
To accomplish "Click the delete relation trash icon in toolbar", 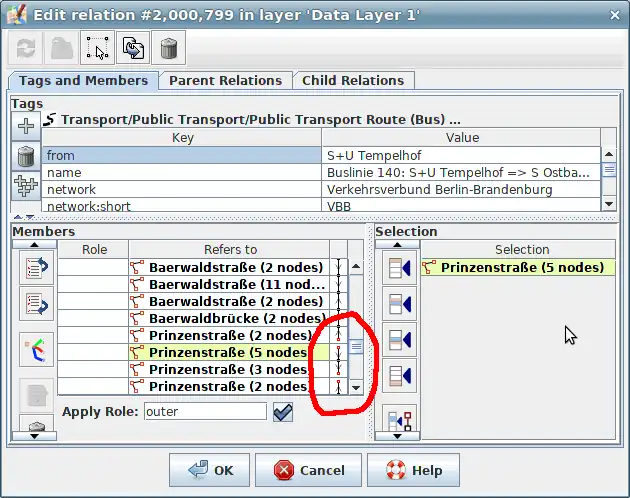I will (x=169, y=47).
